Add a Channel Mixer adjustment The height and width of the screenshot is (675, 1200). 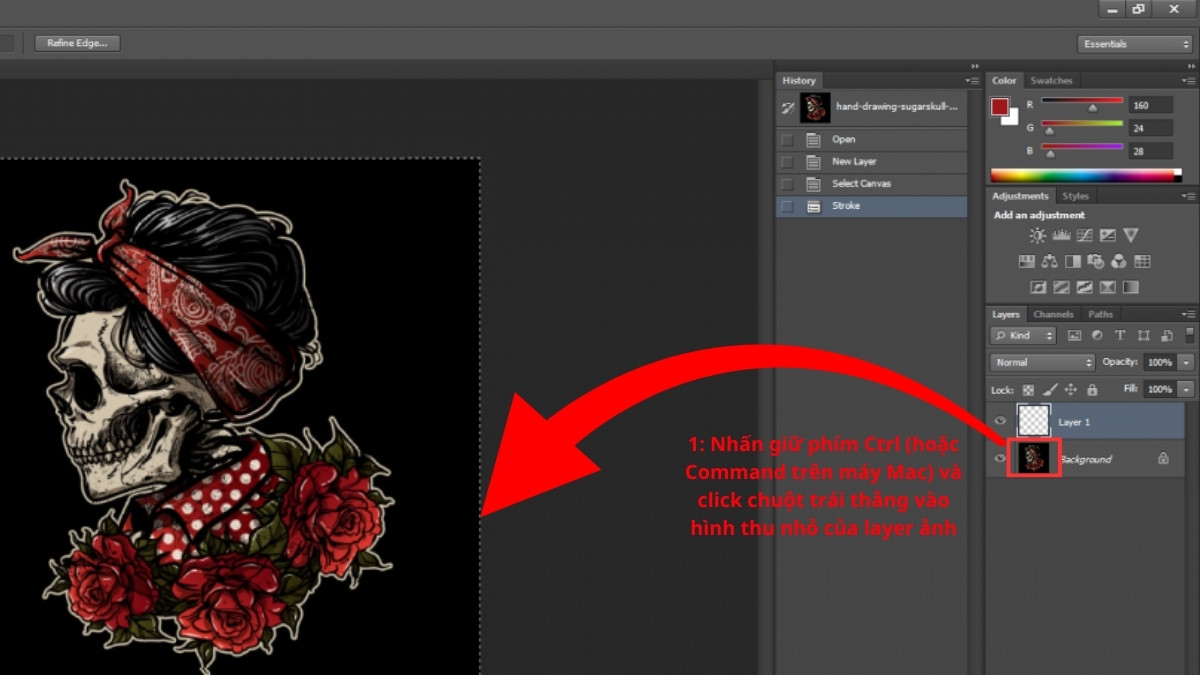tap(1118, 262)
